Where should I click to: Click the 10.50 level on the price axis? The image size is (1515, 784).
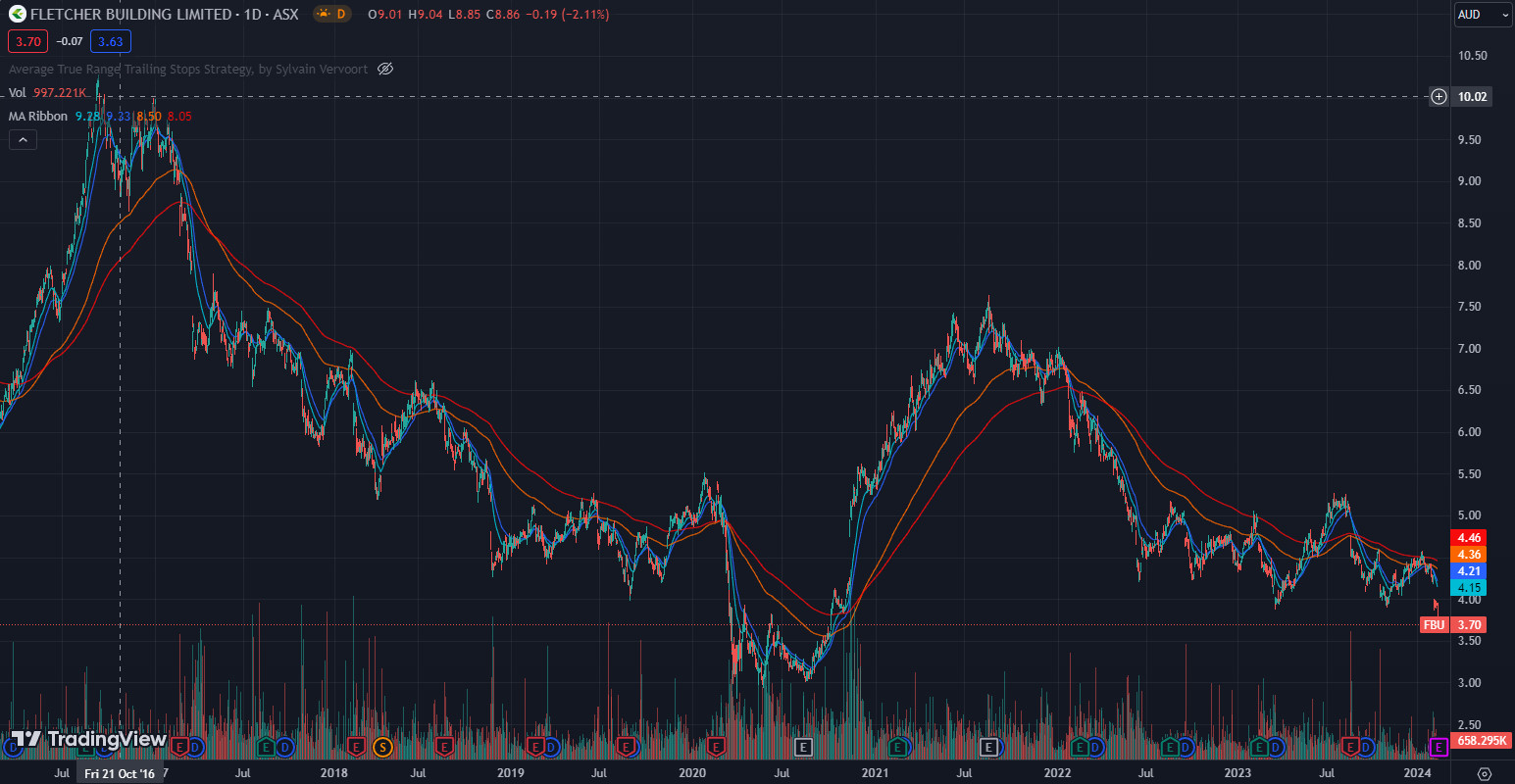tap(1472, 56)
